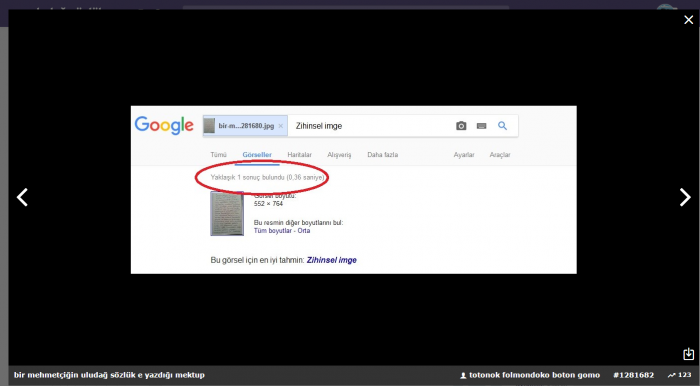Click the letter image thumbnail
Viewport: 700px width, 386px height.
227,213
